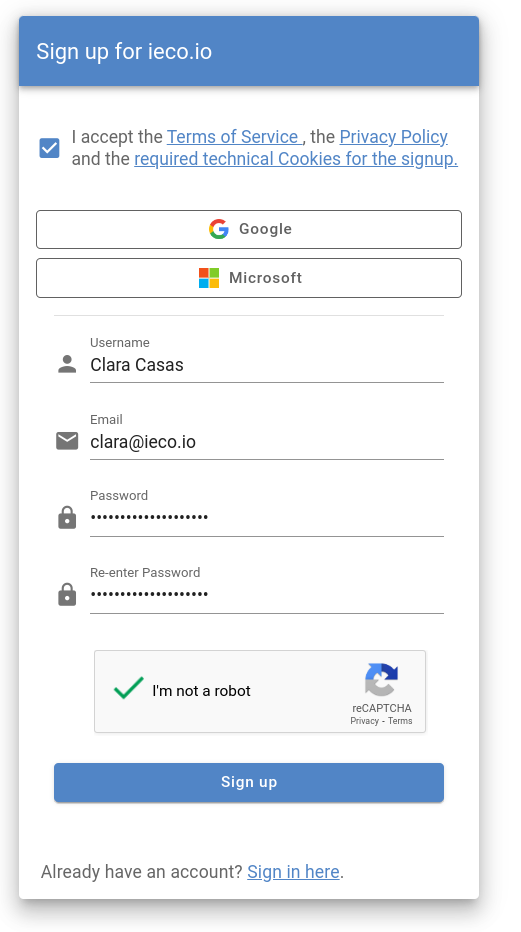Uncheck the accept terms checkbox
The image size is (521, 932).
click(49, 148)
